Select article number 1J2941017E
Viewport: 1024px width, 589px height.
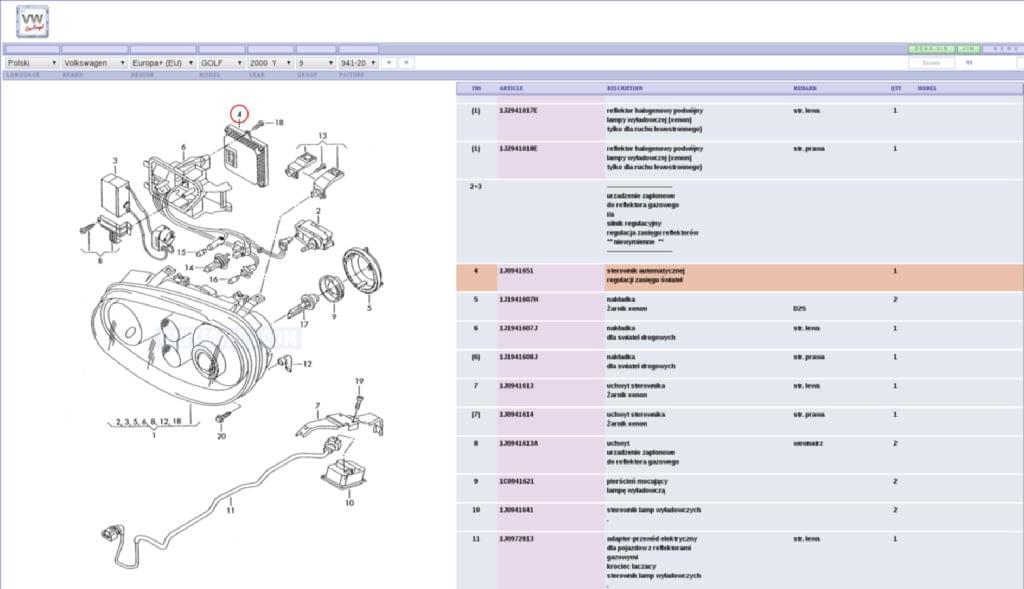tap(518, 111)
